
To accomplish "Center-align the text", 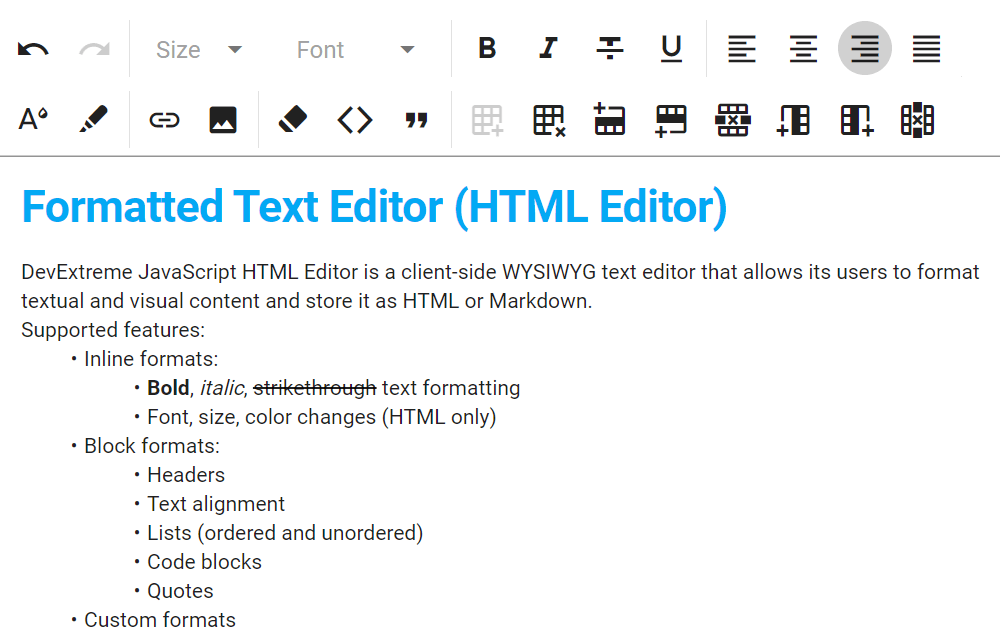I will (803, 48).
